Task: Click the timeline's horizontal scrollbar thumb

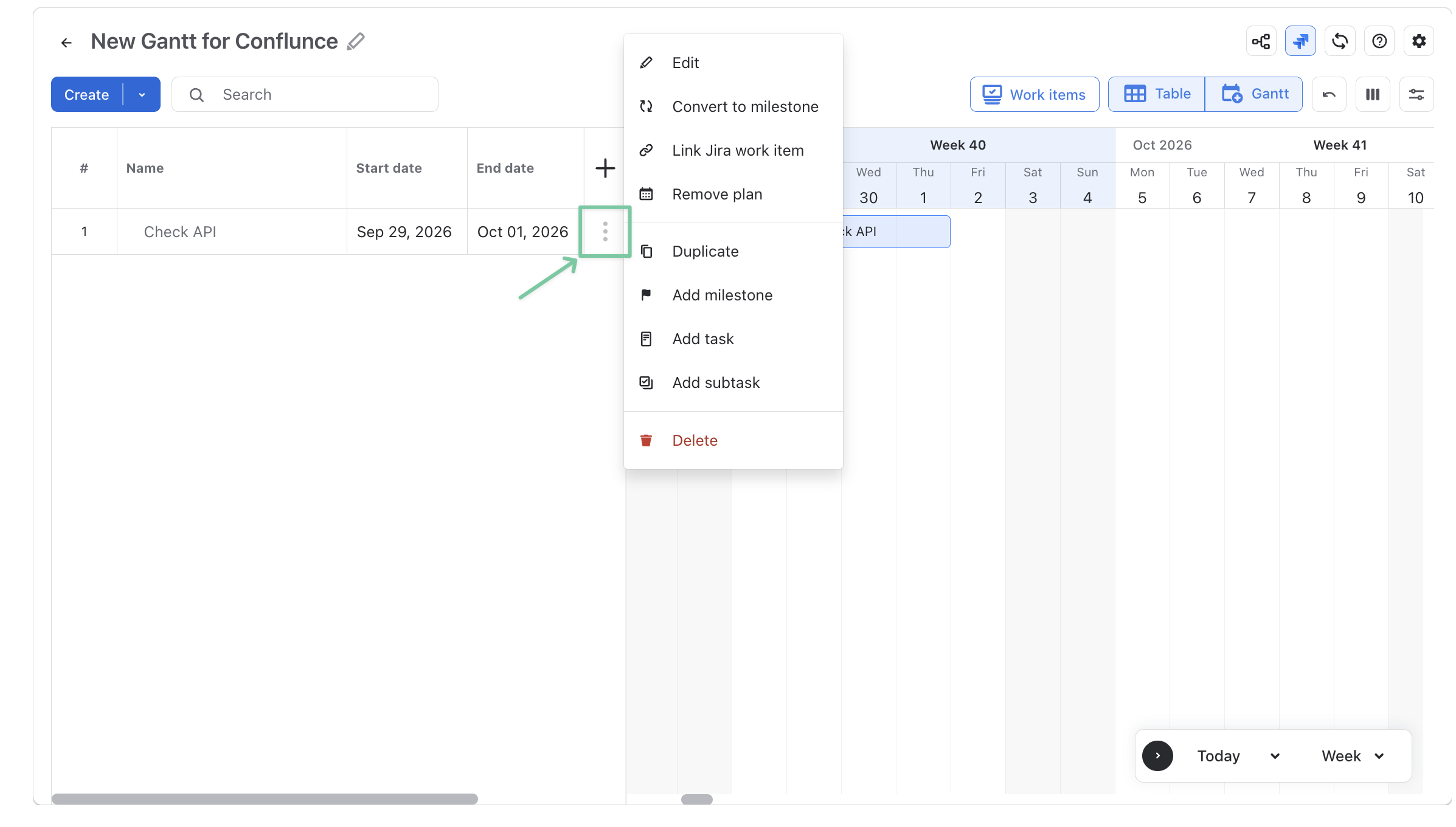Action: point(697,799)
